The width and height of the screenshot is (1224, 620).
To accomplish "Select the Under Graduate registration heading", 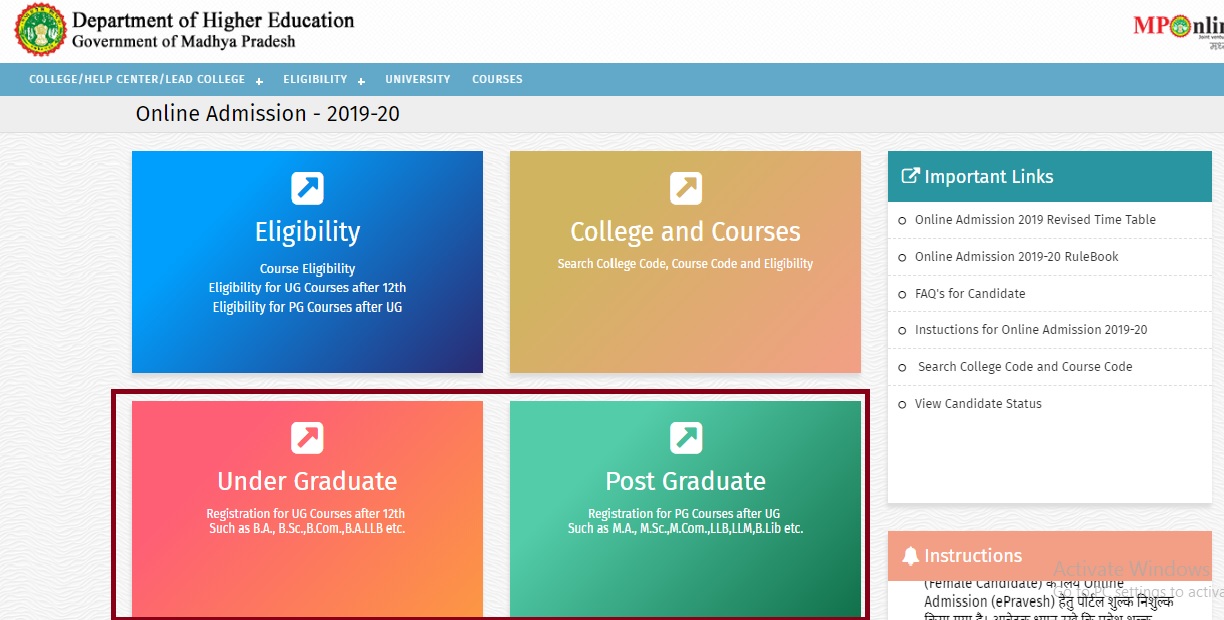I will (307, 481).
